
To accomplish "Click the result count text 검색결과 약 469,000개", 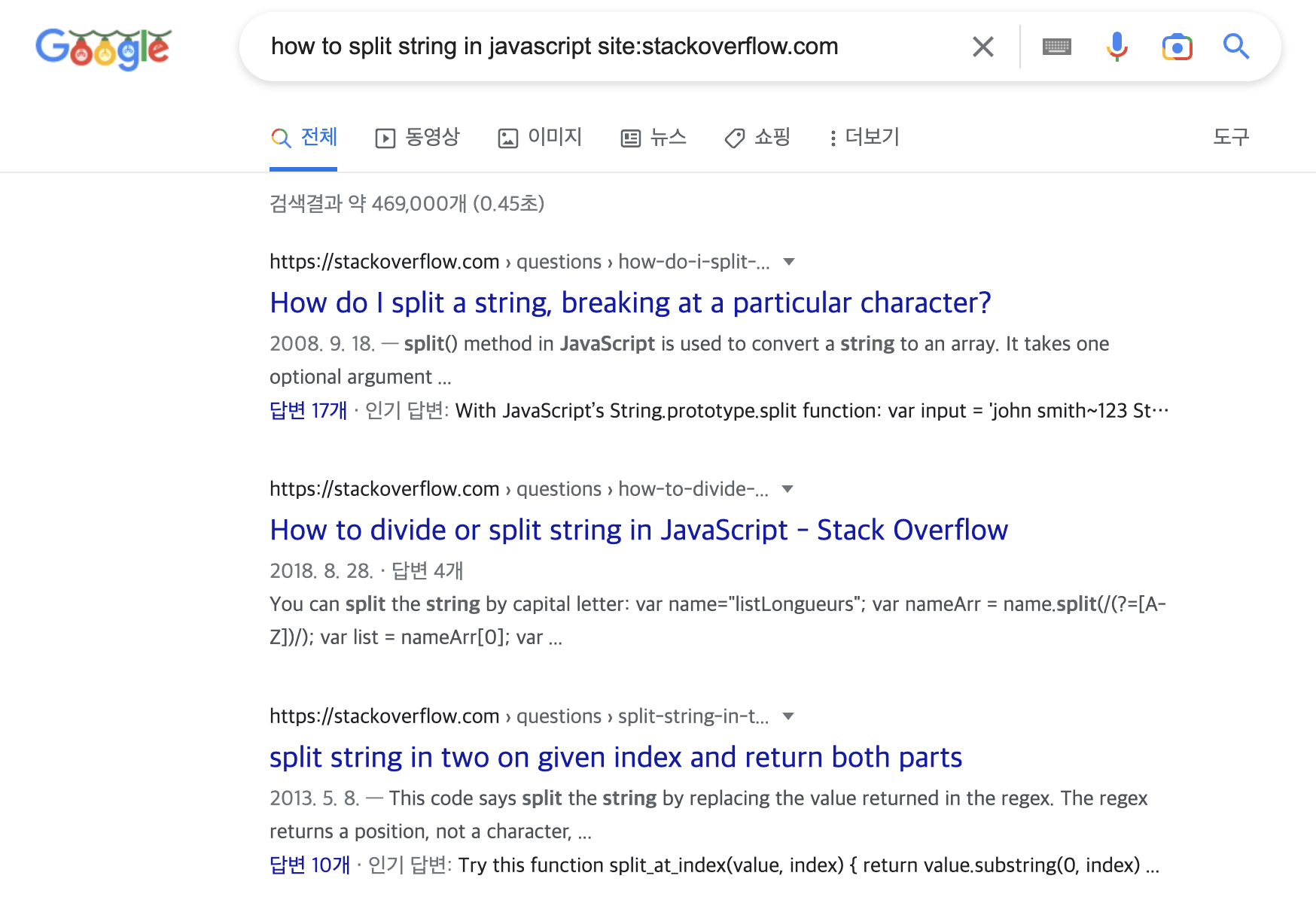I will tap(407, 204).
